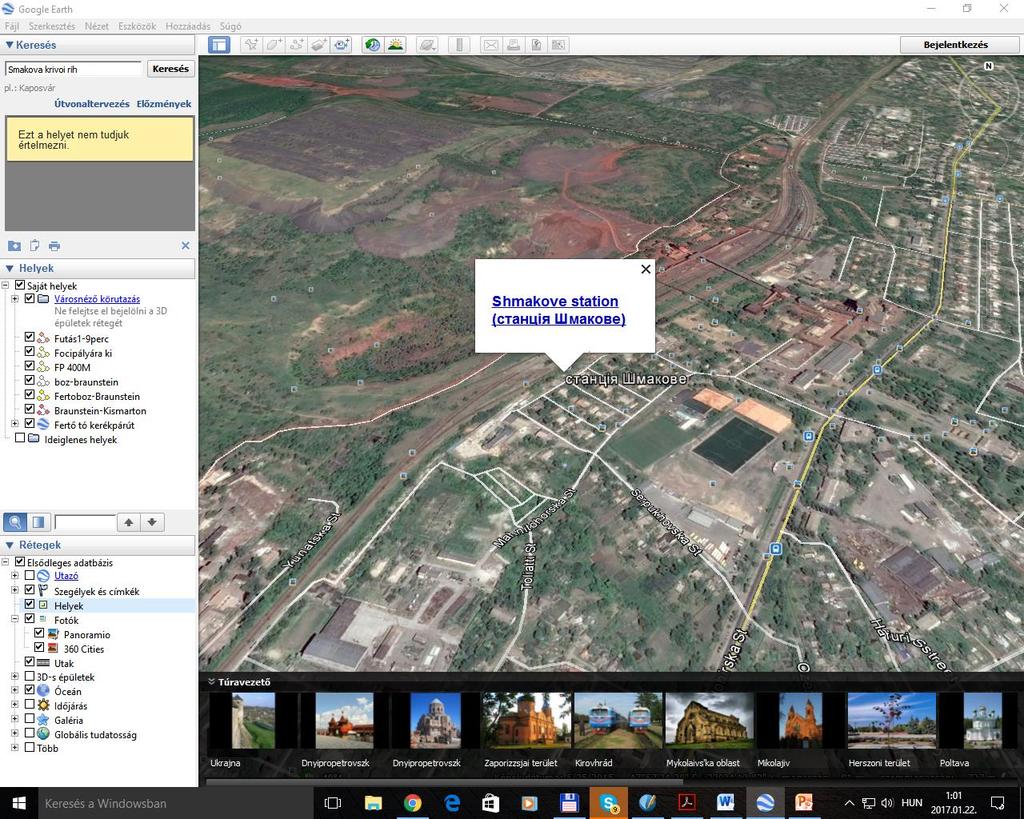
Task: Click the Keresés search button
Action: 170,69
